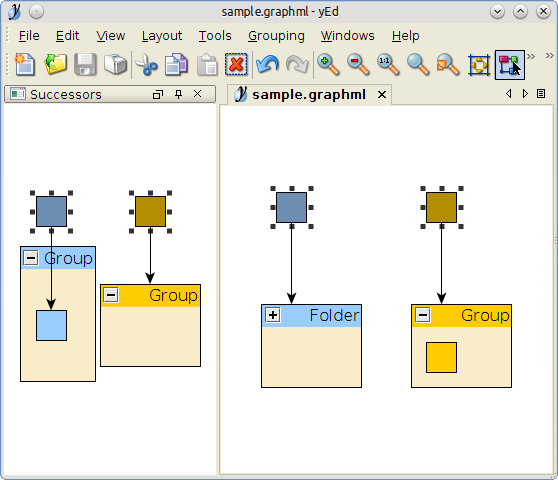Collapse the yellow Group in main canvas
This screenshot has height=480, width=558.
423,315
